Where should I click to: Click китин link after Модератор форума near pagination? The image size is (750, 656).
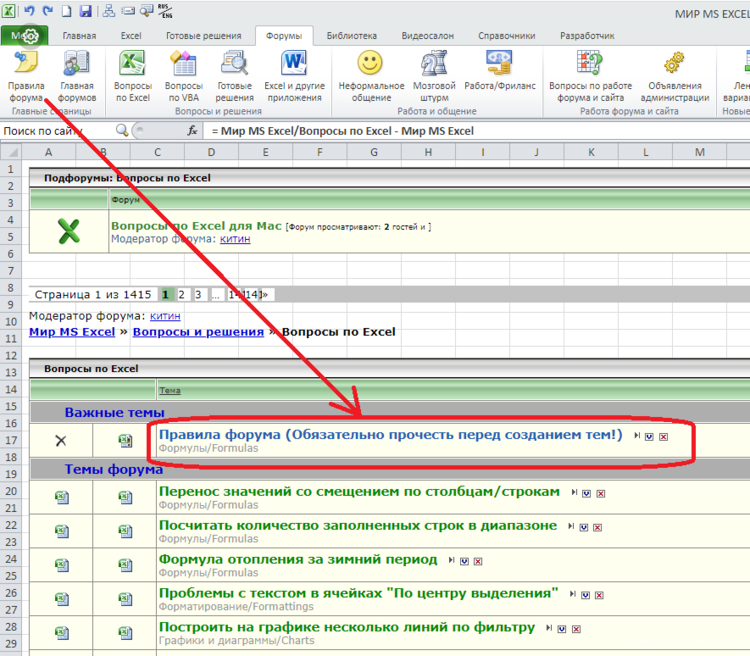(165, 316)
